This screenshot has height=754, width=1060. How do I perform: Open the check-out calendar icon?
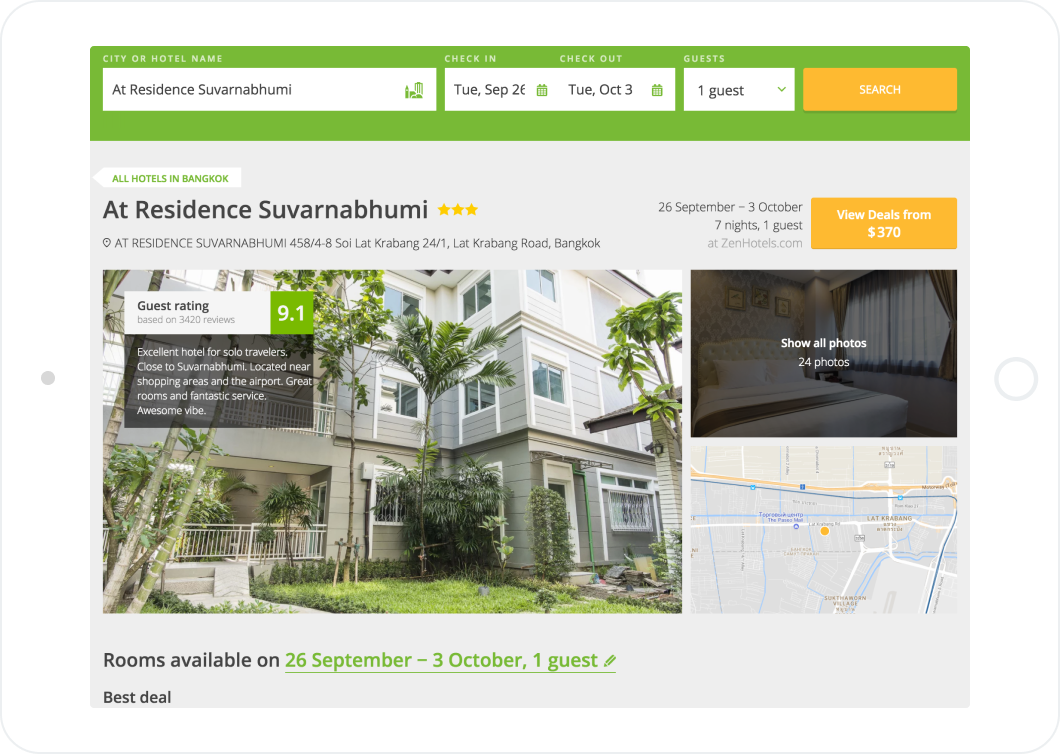point(657,90)
